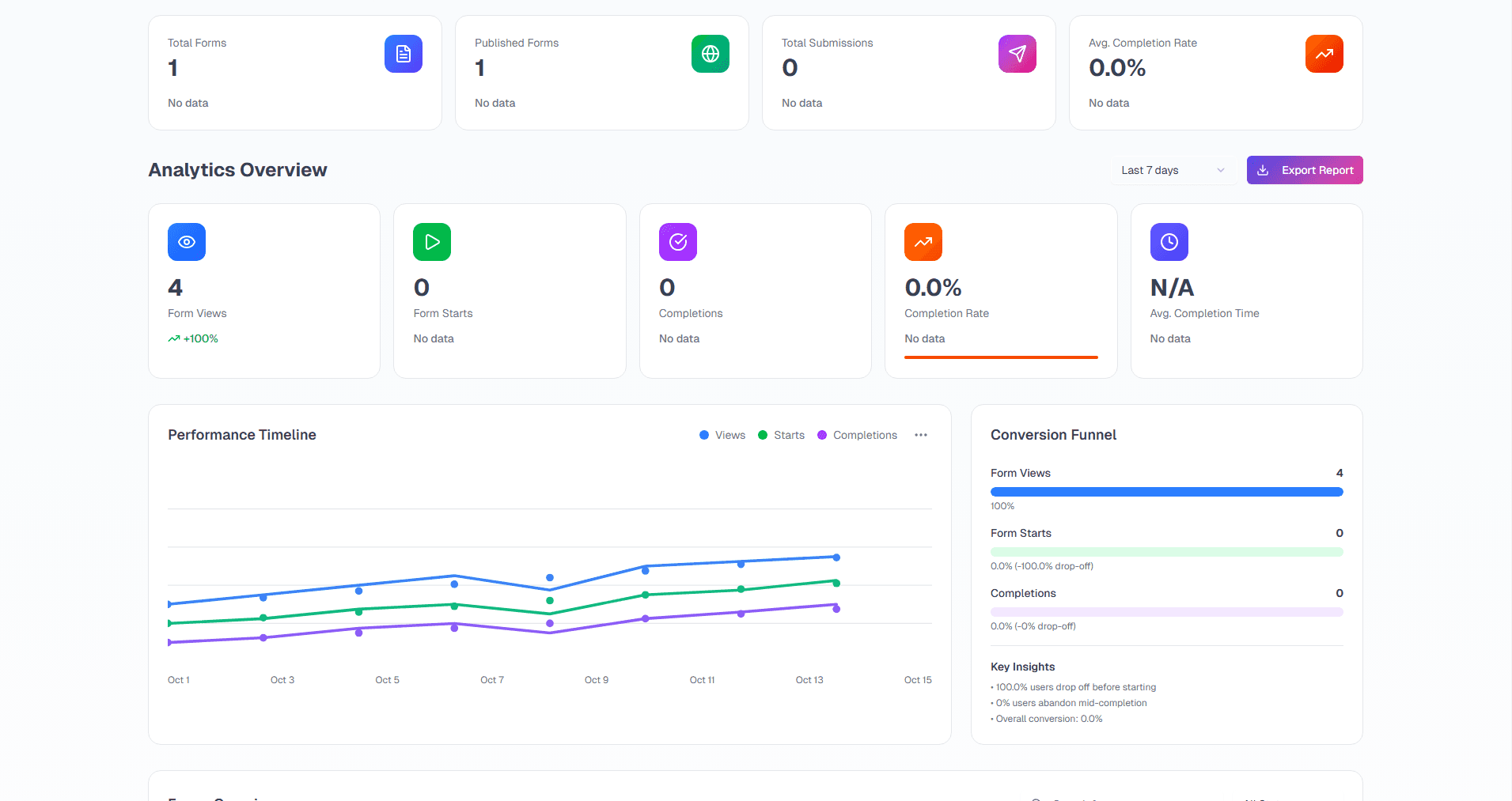The image size is (1512, 801).
Task: Click the Avg. Completion Rate trend icon
Action: pos(1324,54)
